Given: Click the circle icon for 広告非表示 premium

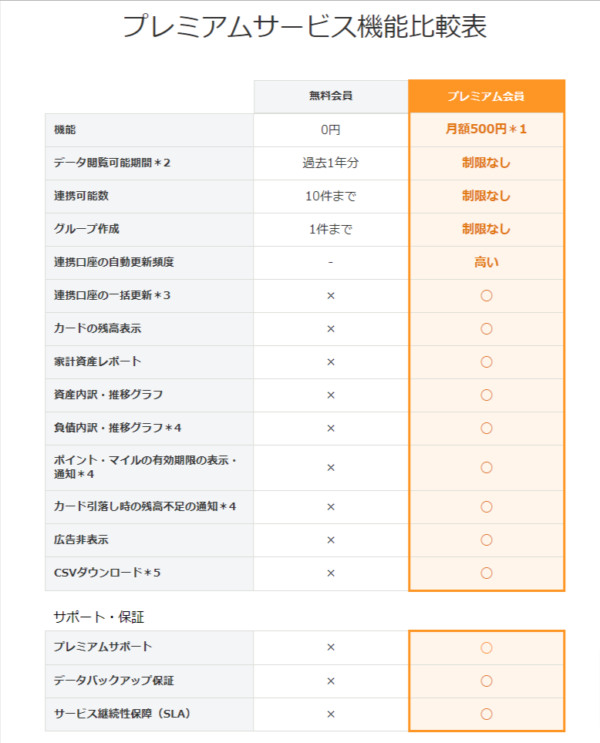Looking at the screenshot, I should coord(486,540).
